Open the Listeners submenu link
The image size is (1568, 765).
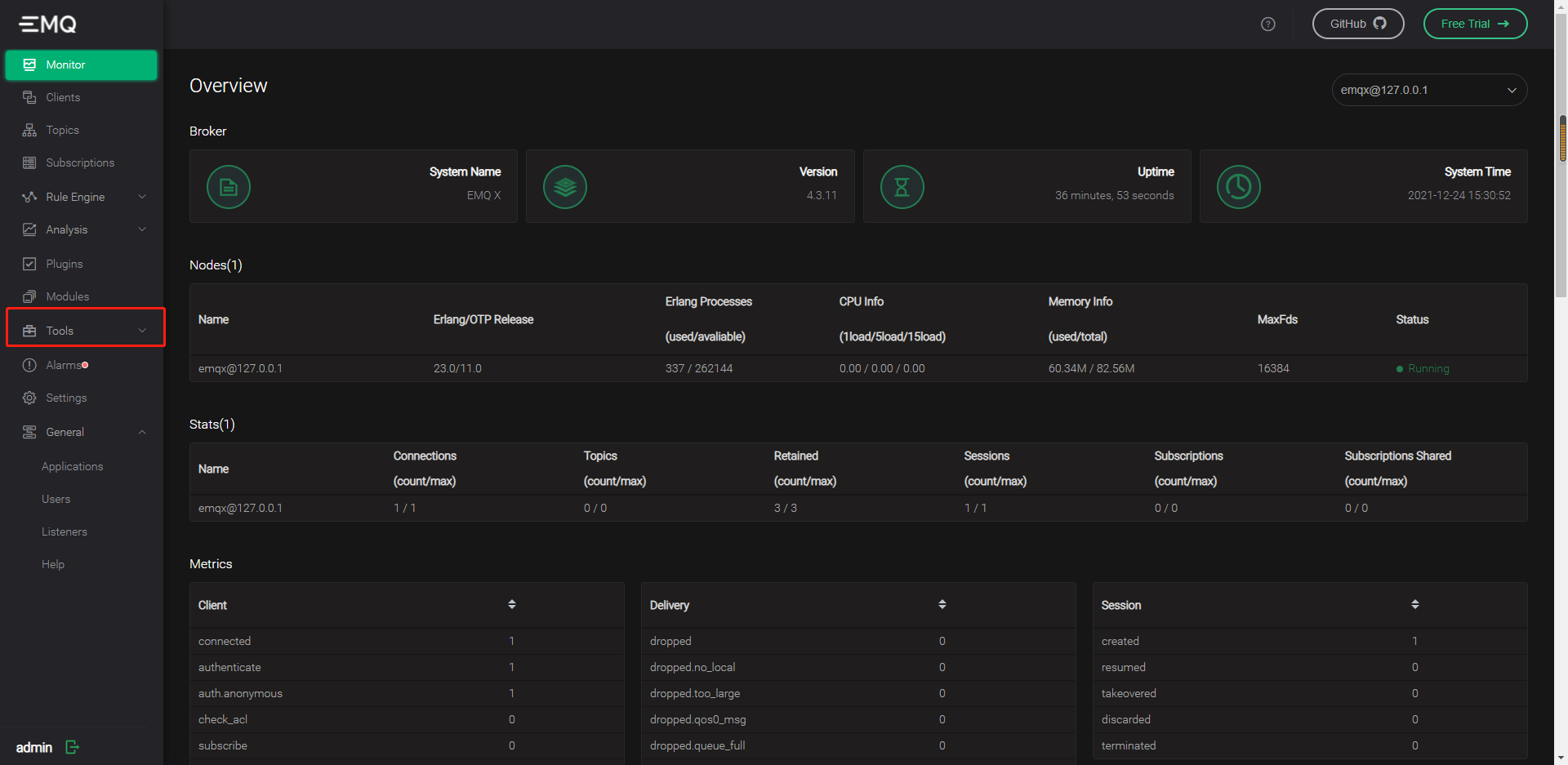[65, 531]
